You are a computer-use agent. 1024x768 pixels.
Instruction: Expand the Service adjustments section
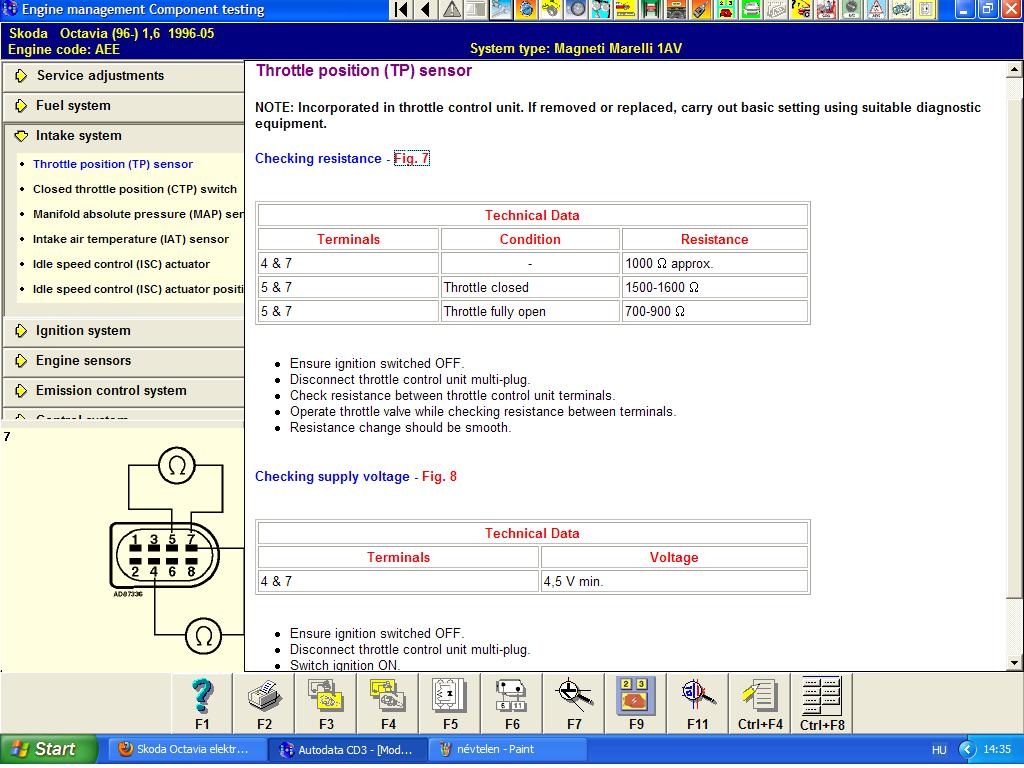tap(123, 76)
